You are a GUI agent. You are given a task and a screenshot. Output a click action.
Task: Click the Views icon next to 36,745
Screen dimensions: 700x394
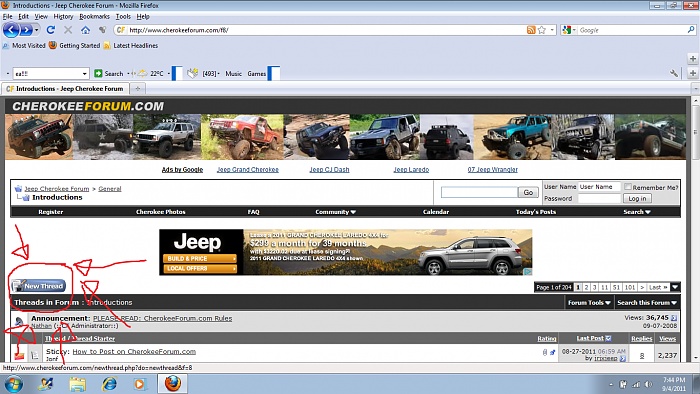[674, 318]
